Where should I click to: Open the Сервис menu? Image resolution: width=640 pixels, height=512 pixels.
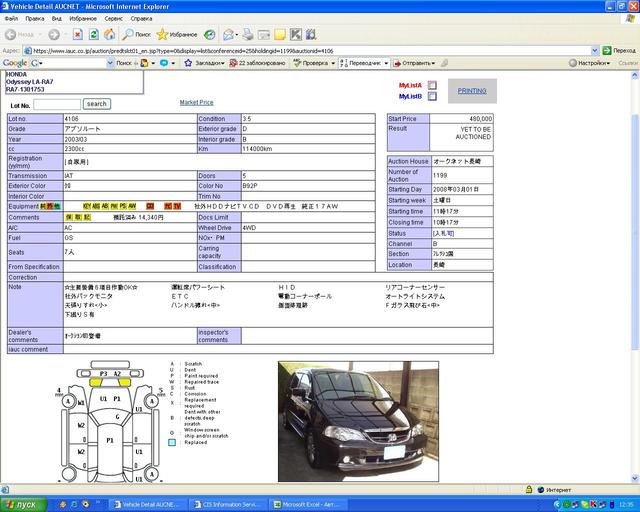click(113, 19)
